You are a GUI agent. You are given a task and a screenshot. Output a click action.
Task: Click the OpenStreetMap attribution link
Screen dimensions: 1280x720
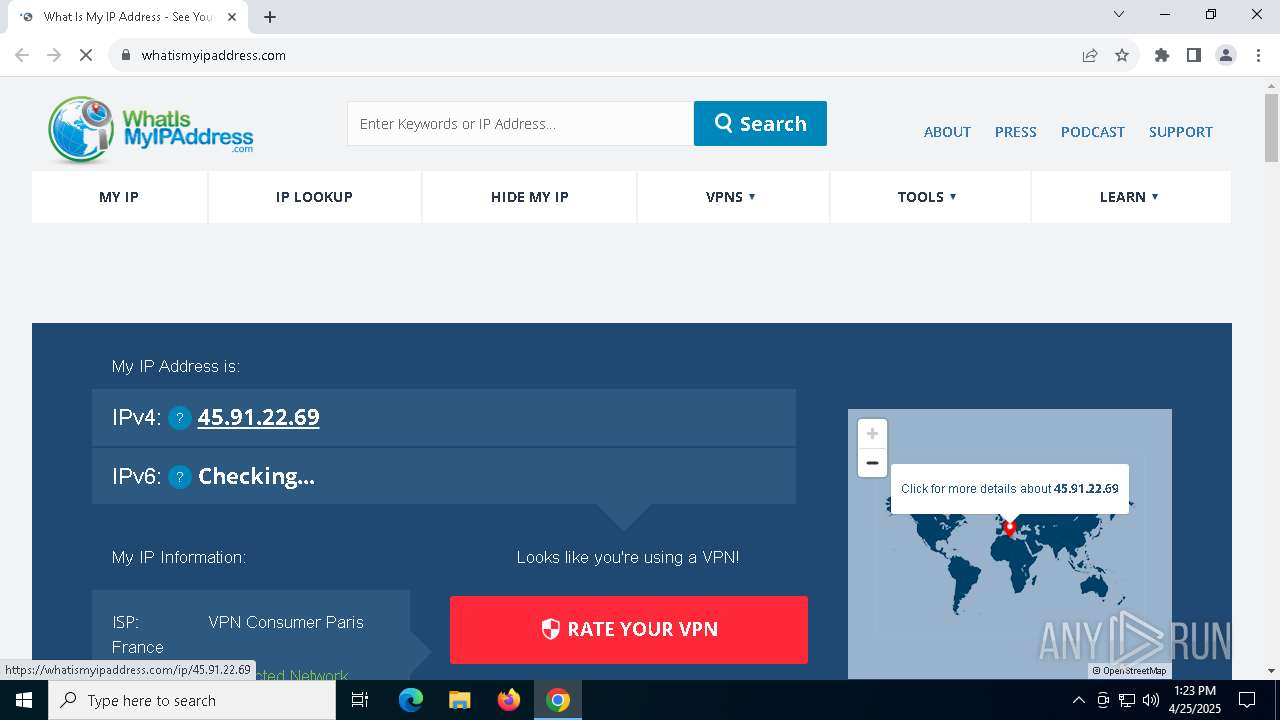click(1134, 671)
